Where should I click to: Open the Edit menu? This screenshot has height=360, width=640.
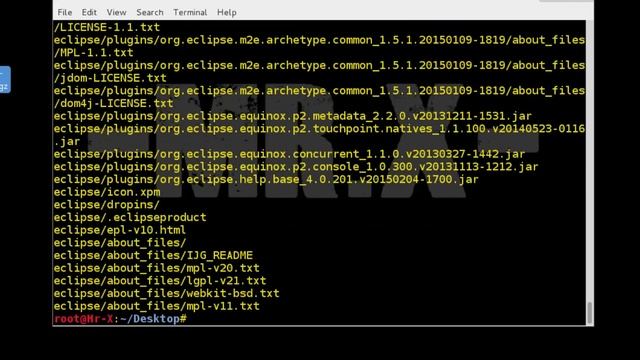click(x=89, y=12)
